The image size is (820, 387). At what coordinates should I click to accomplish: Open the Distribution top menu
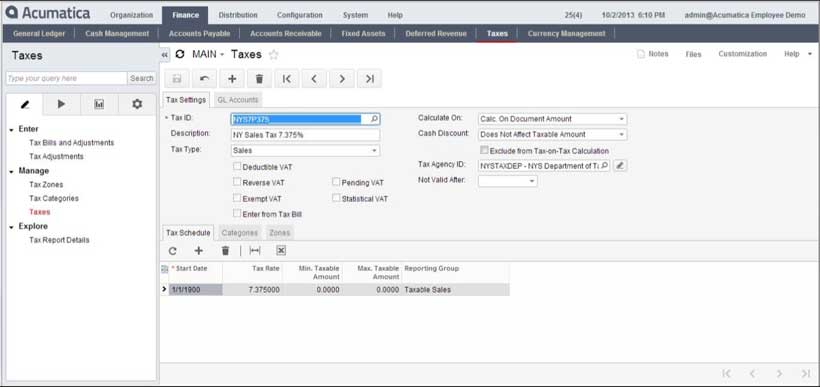point(238,15)
